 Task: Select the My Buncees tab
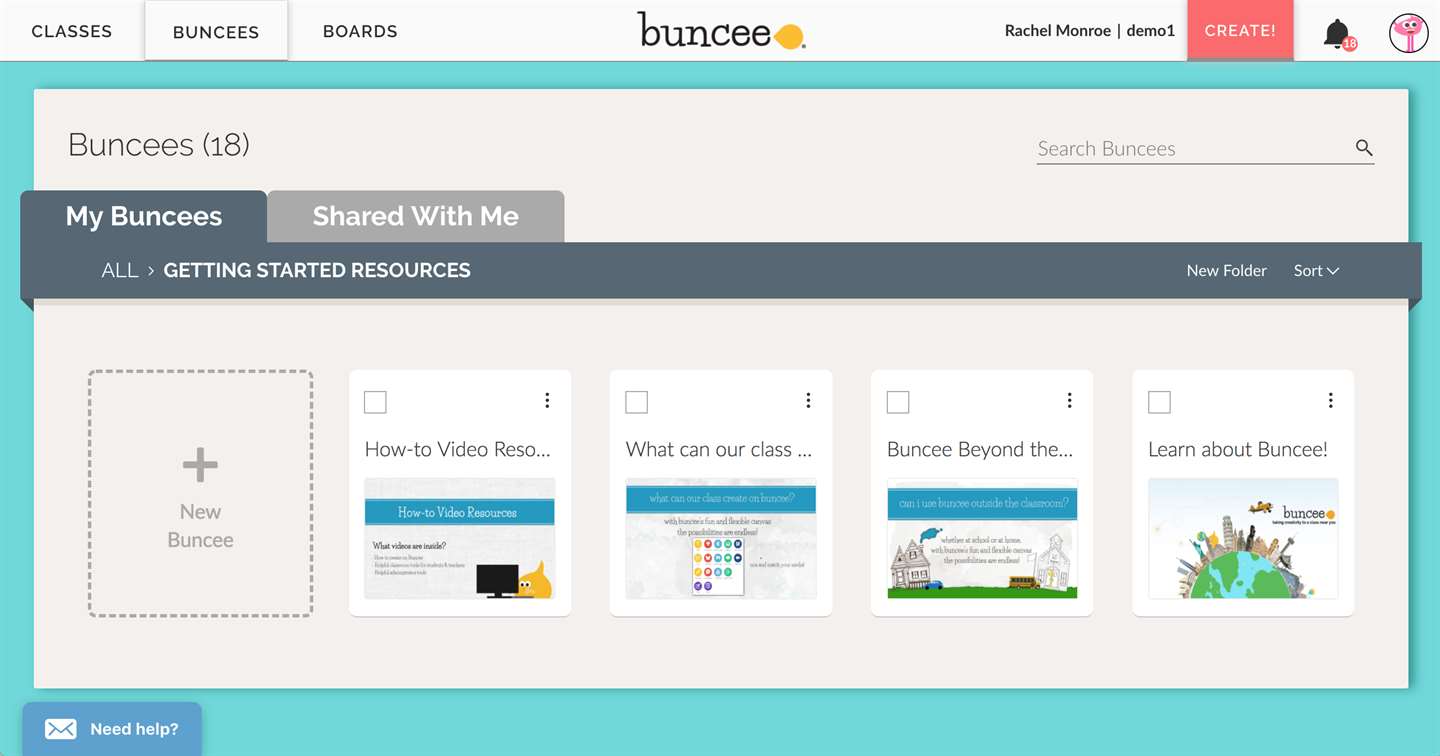click(144, 216)
